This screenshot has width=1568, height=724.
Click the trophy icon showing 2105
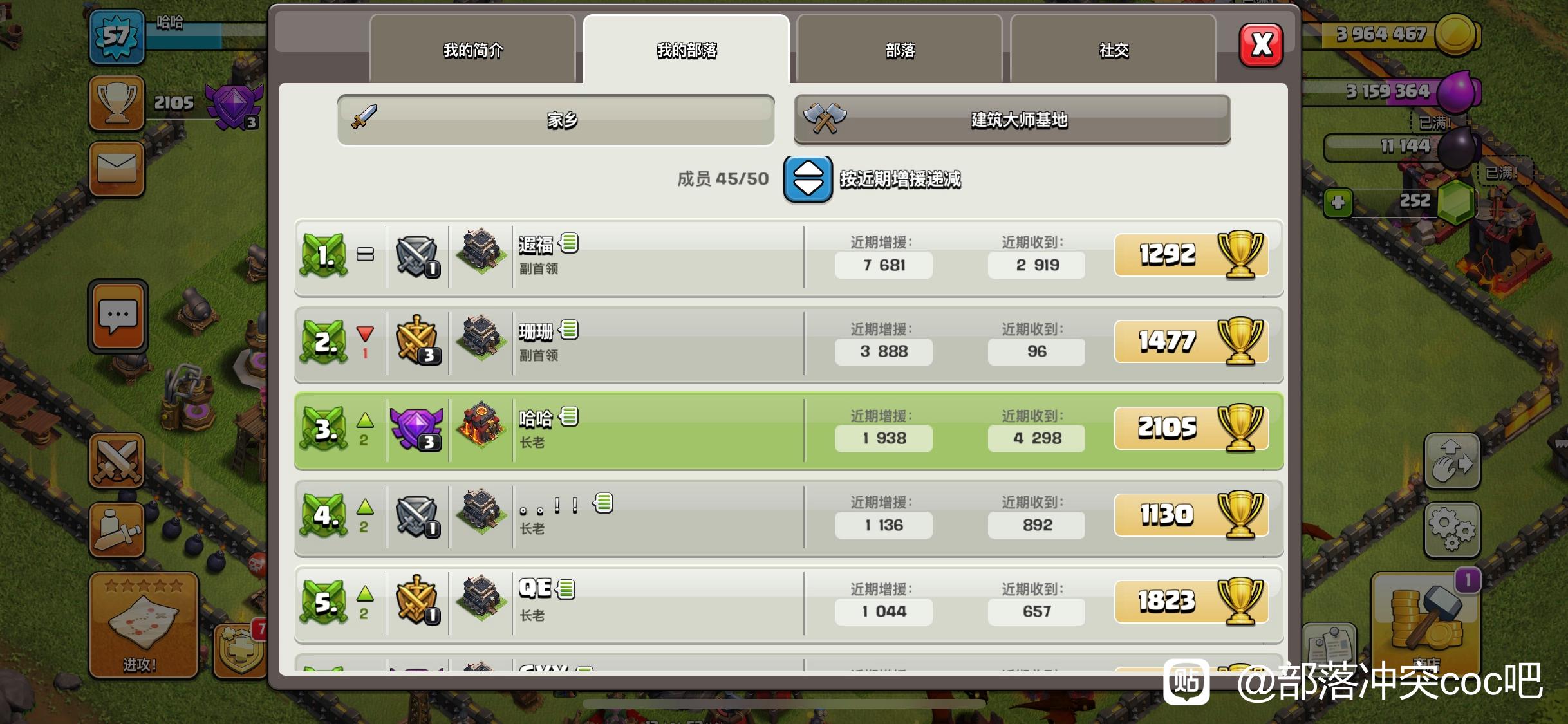coord(117,103)
